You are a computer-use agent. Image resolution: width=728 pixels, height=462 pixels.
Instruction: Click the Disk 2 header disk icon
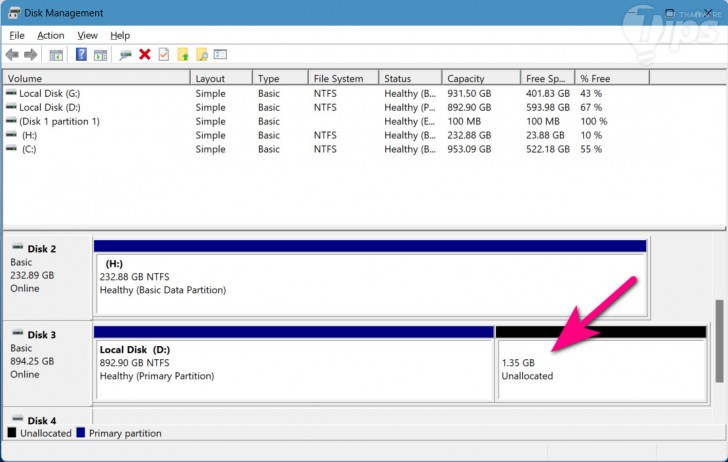(18, 247)
